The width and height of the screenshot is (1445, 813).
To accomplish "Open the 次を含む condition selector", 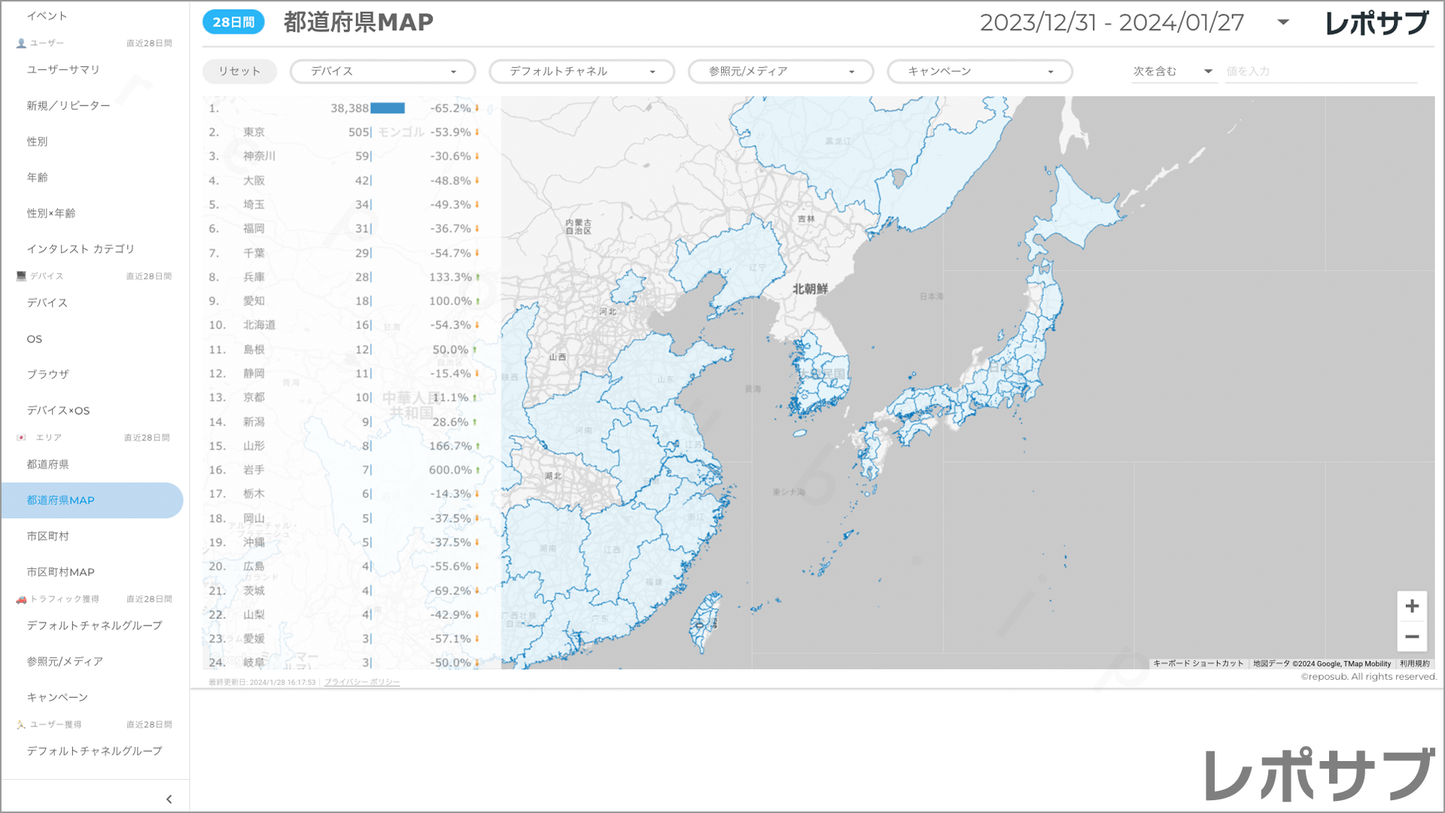I will point(1172,72).
